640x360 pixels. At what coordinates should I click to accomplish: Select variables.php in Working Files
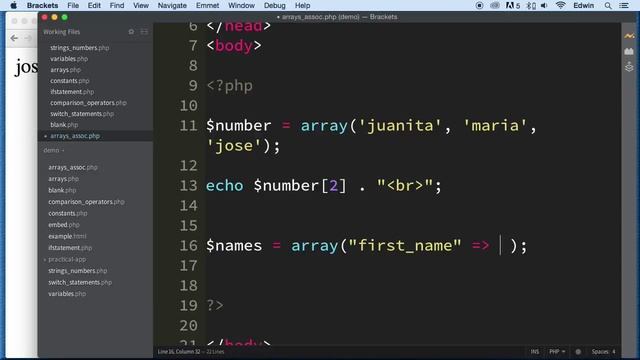69,59
